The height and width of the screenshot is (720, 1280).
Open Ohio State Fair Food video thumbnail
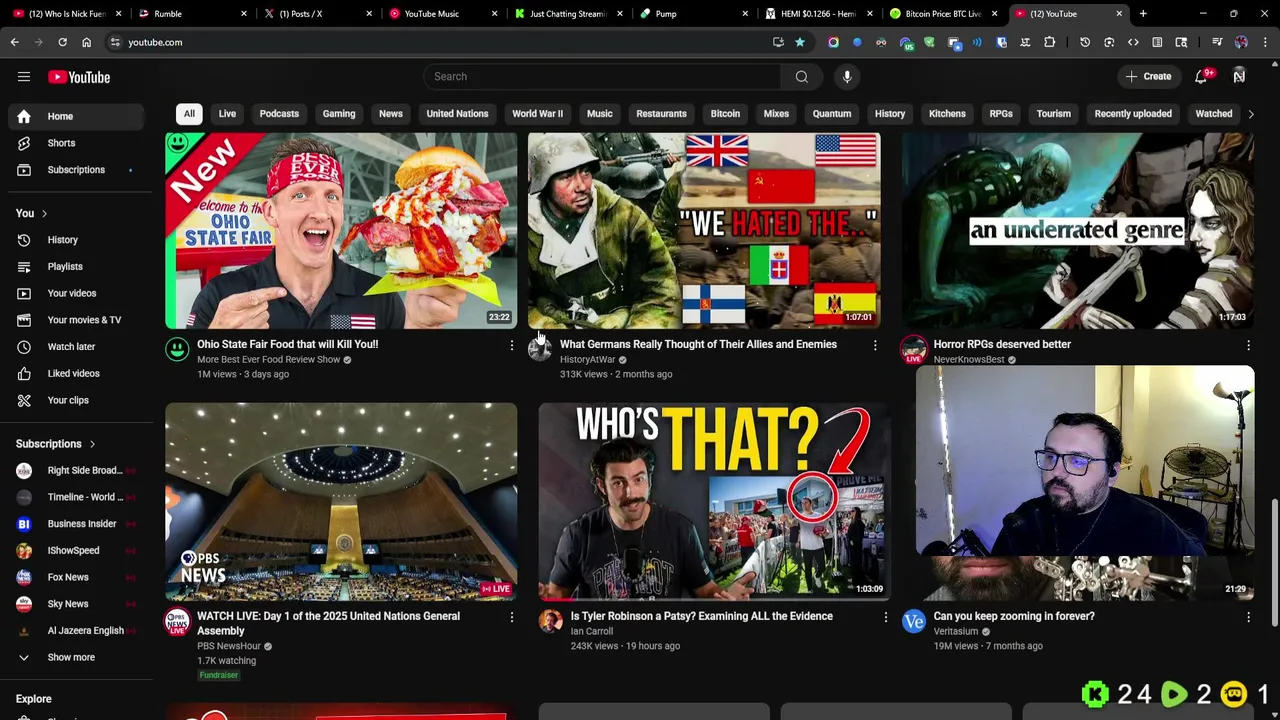coord(341,230)
